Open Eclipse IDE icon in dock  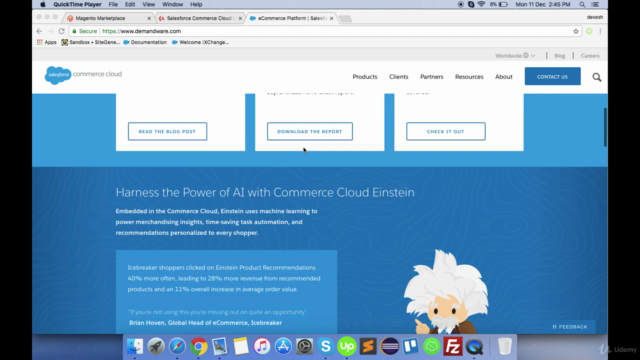click(389, 346)
